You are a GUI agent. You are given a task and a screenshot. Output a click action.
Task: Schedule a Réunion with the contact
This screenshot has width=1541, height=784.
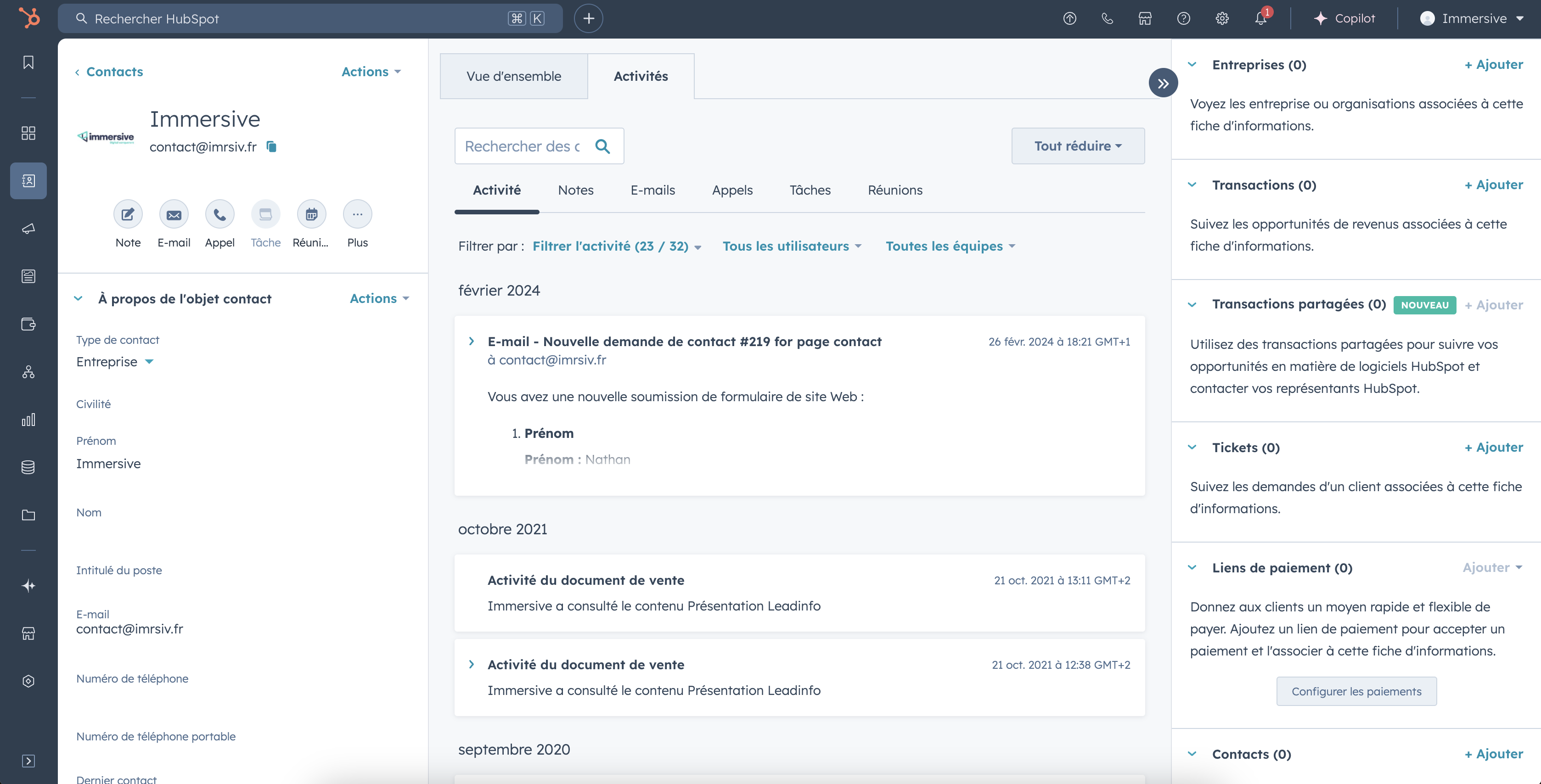[312, 214]
